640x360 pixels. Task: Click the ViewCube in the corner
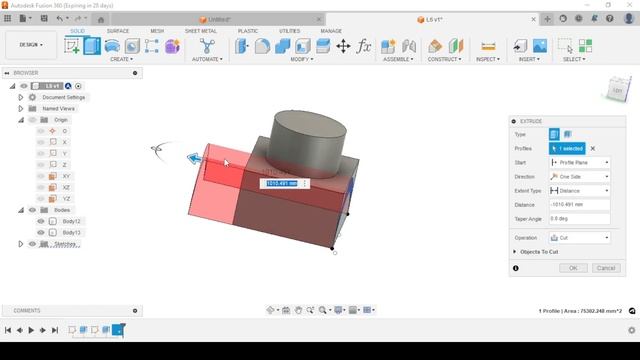pos(617,89)
